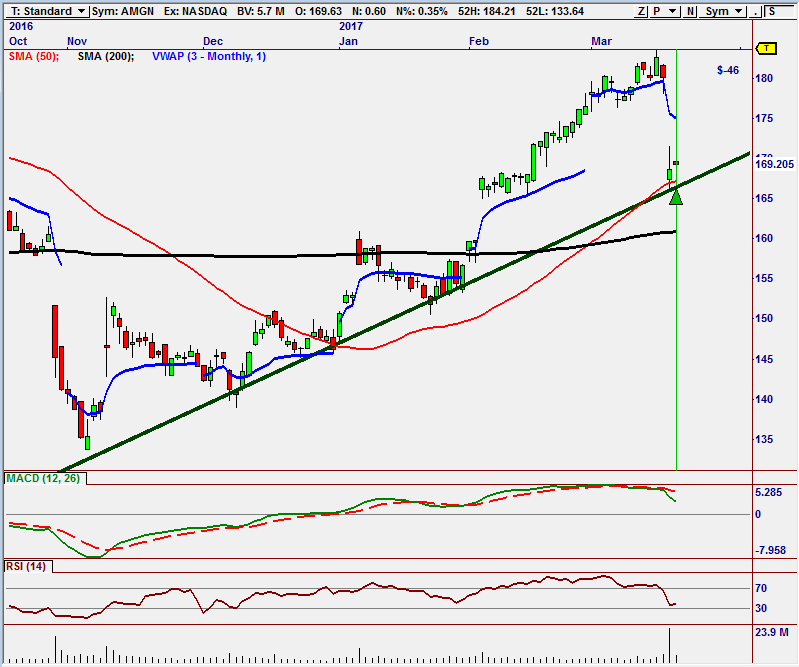This screenshot has width=799, height=667.
Task: Click the S input field at top right
Action: [780, 11]
